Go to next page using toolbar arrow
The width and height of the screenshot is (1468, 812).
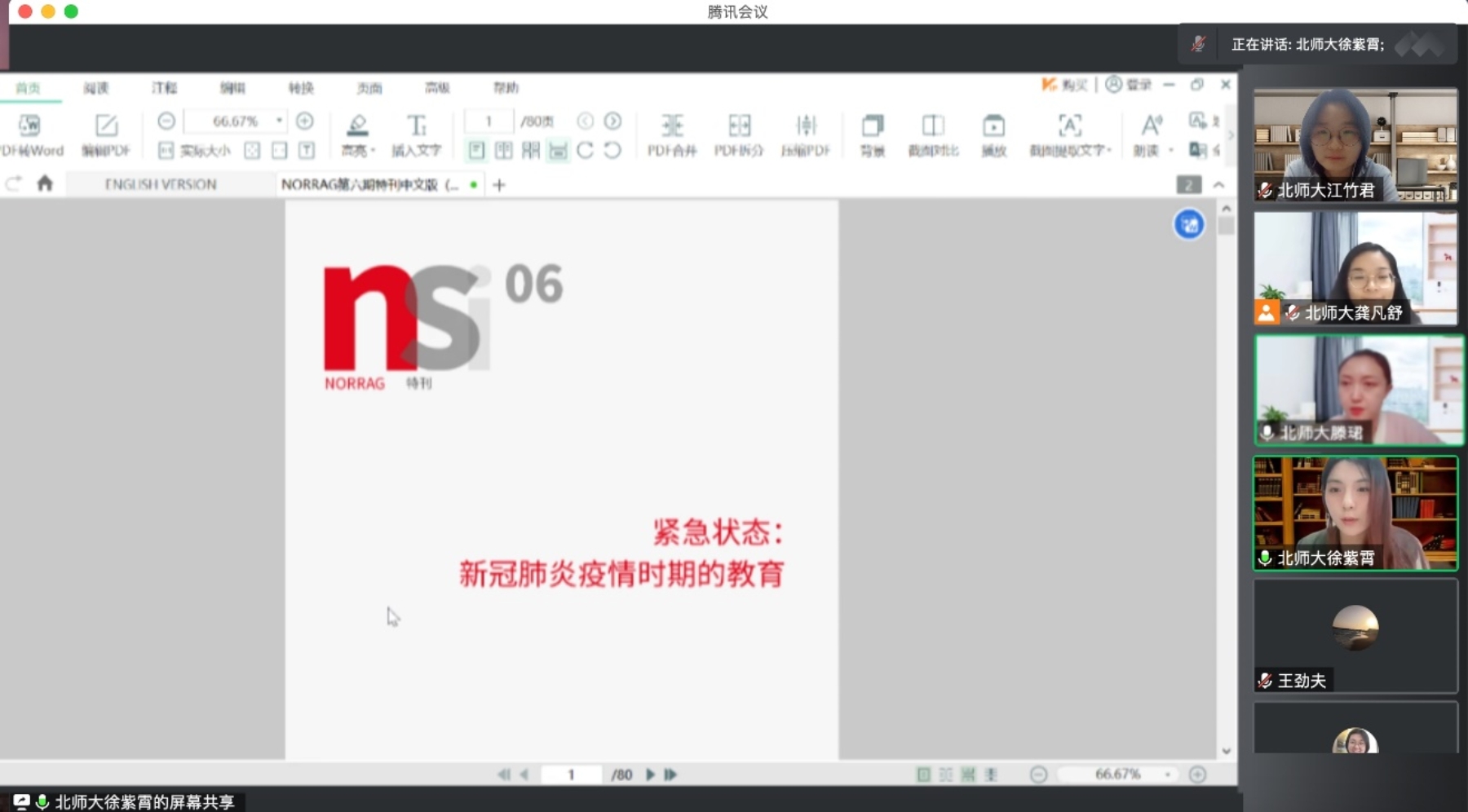pos(613,121)
